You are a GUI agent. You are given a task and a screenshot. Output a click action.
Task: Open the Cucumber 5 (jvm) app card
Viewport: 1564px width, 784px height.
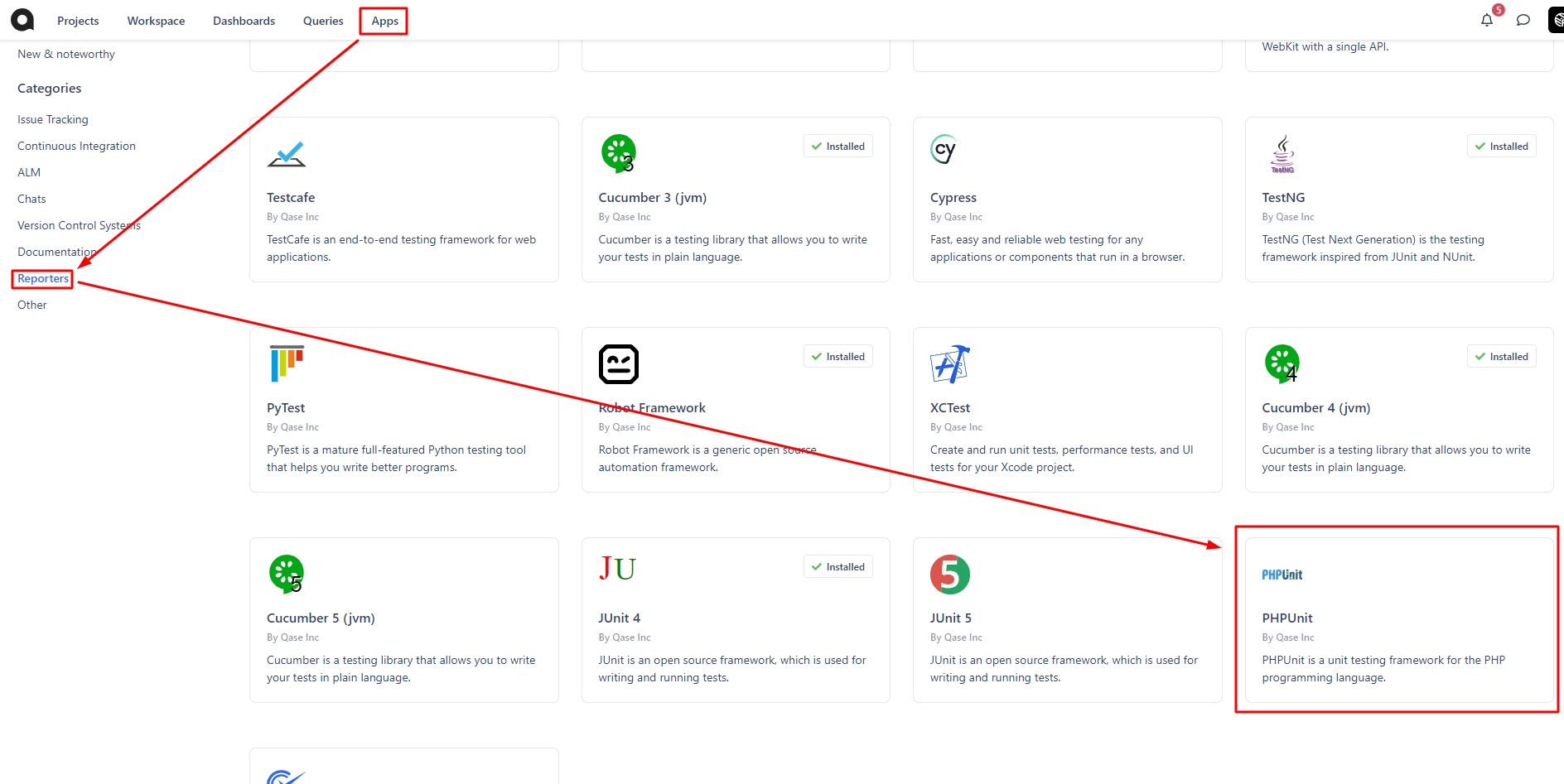tap(403, 620)
